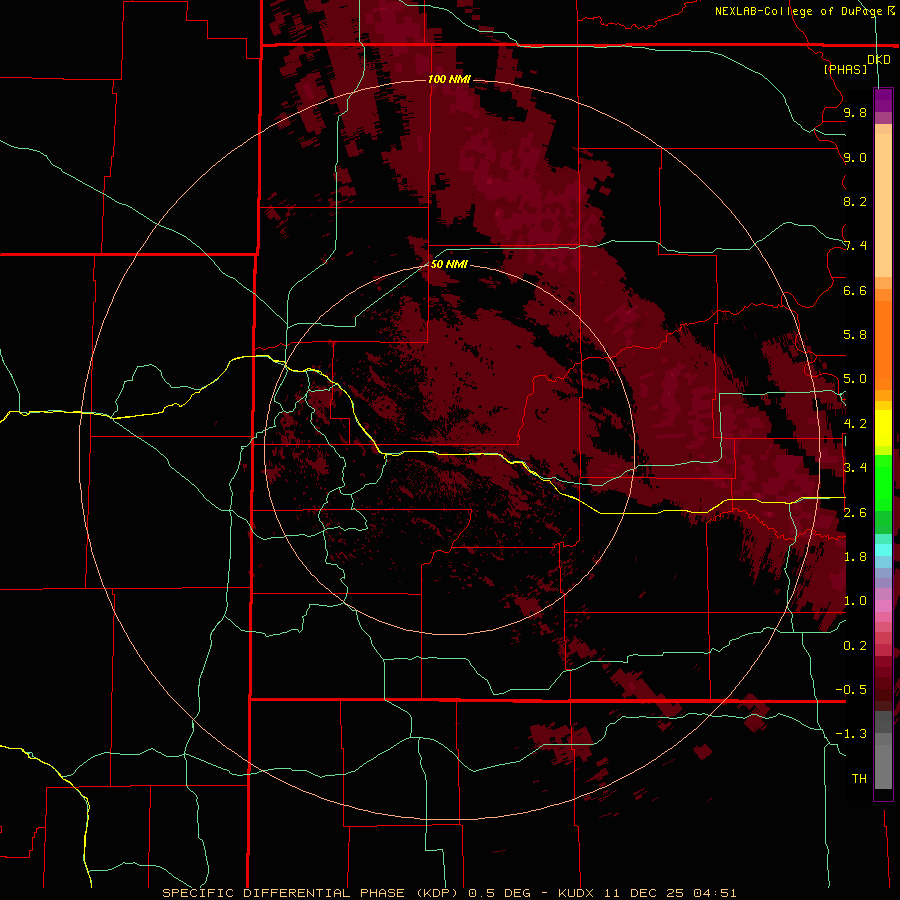Click the 3.4 value on color scale

tap(855, 468)
